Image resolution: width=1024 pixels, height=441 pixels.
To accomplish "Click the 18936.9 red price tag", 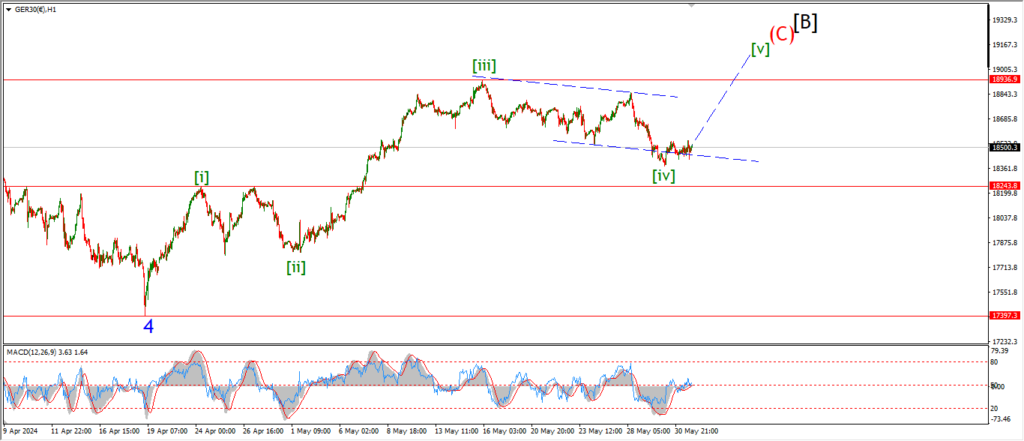I will pos(1004,78).
